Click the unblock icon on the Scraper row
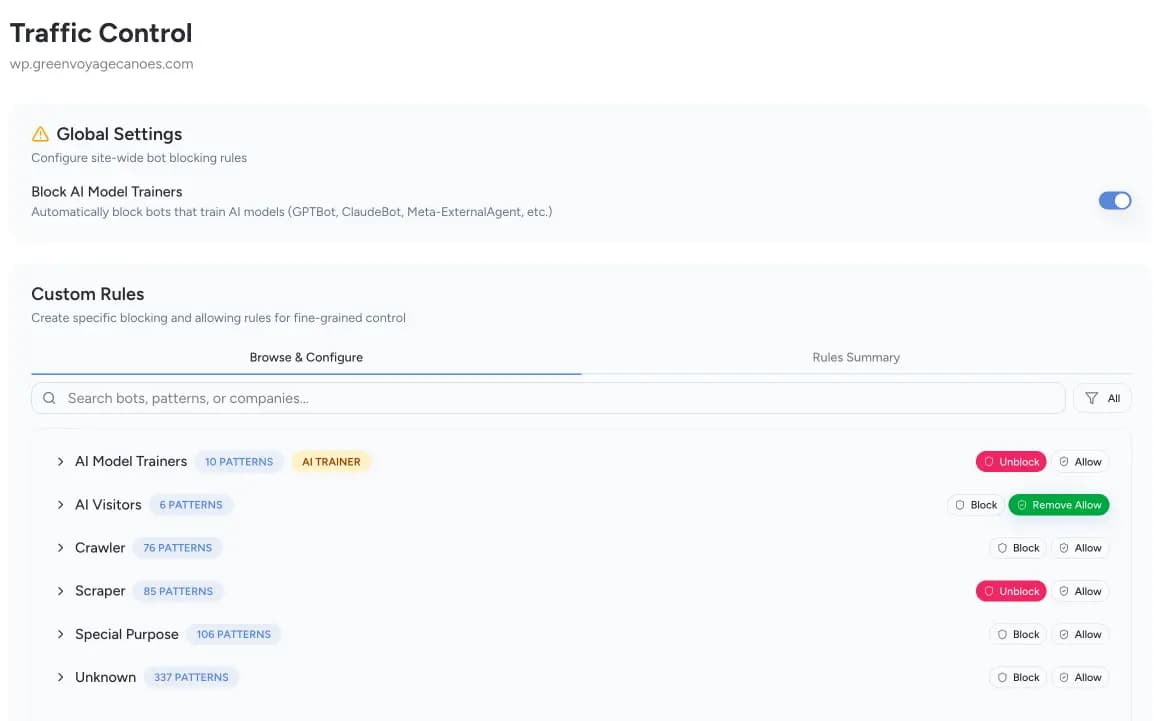1168x721 pixels. click(988, 590)
